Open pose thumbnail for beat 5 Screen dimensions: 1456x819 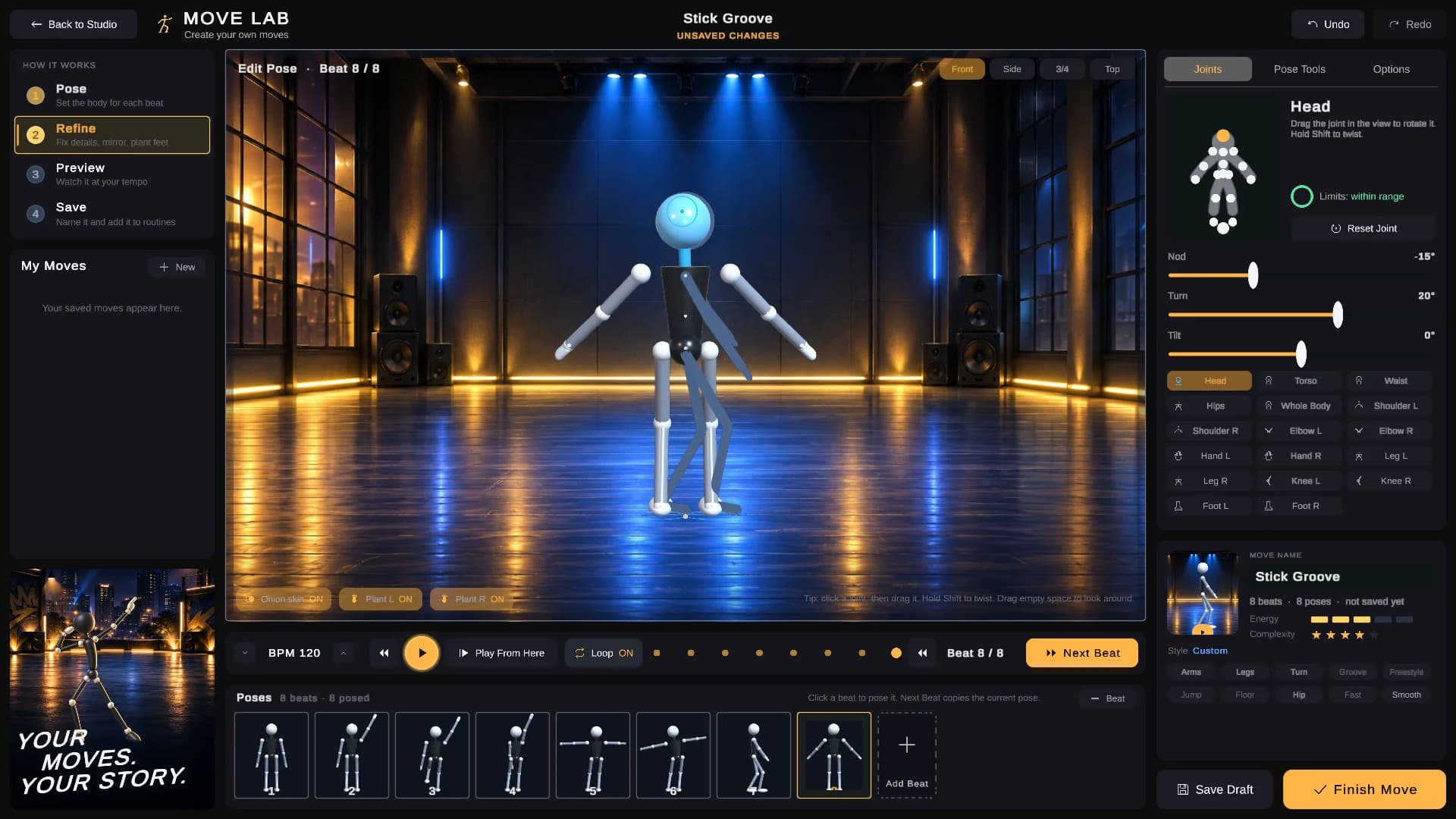coord(593,755)
